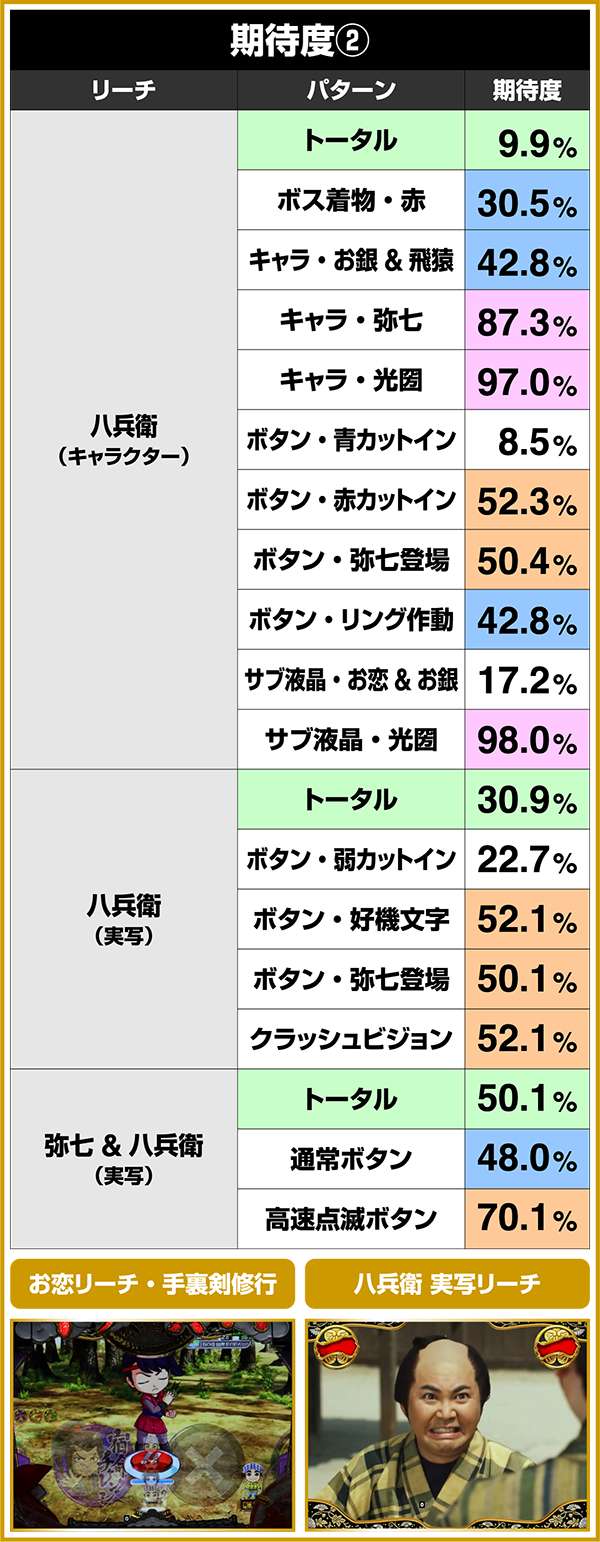Click the 八兵衛 実写リーチ gold label
This screenshot has height=1542, width=600.
(446, 1284)
